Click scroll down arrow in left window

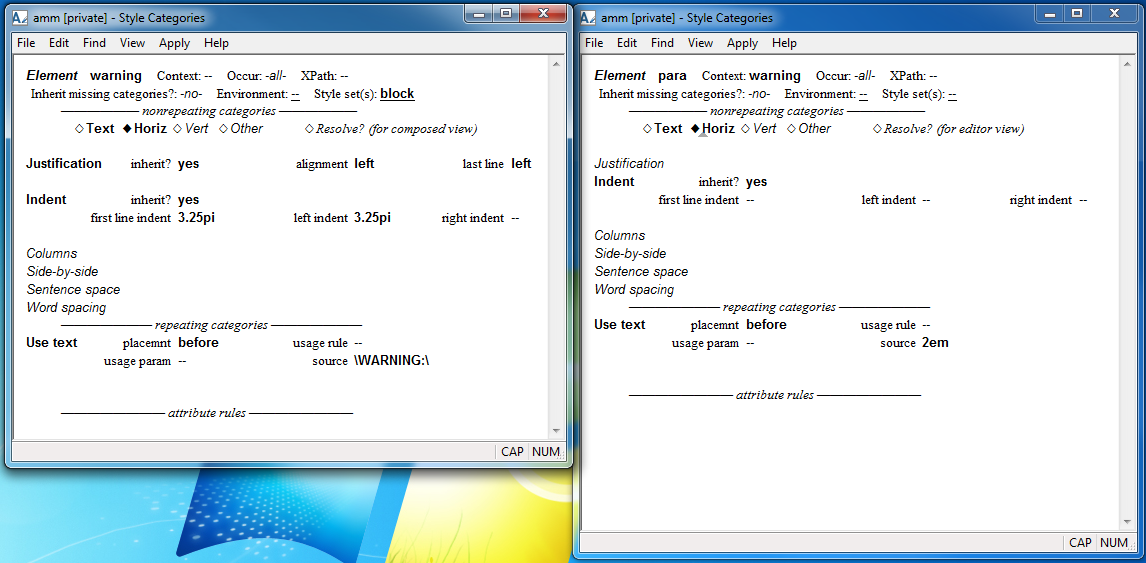click(x=556, y=431)
